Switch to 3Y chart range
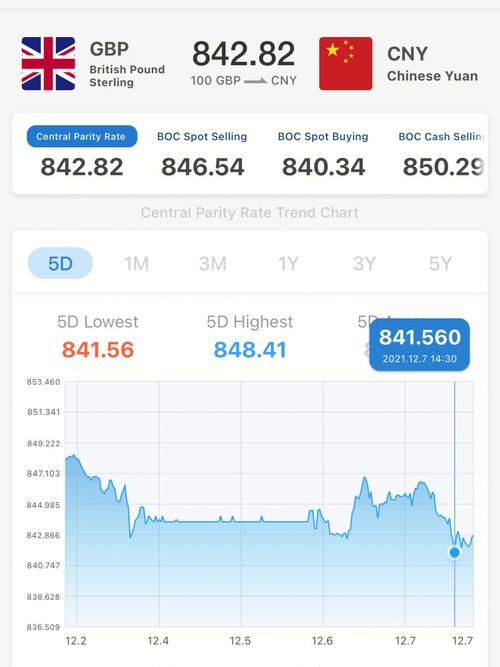 pos(364,264)
